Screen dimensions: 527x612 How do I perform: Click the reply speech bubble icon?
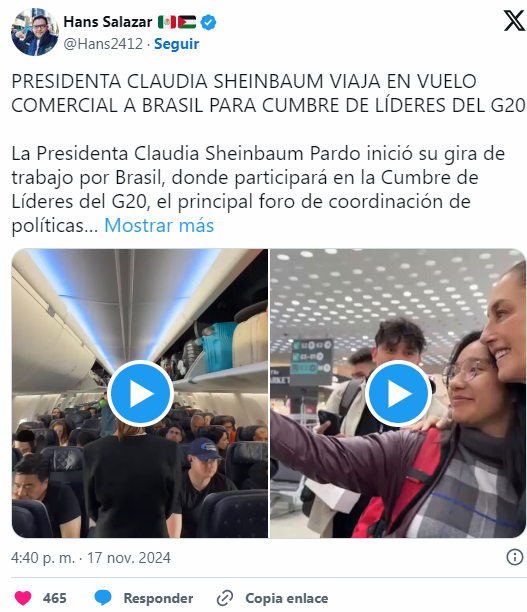point(103,598)
